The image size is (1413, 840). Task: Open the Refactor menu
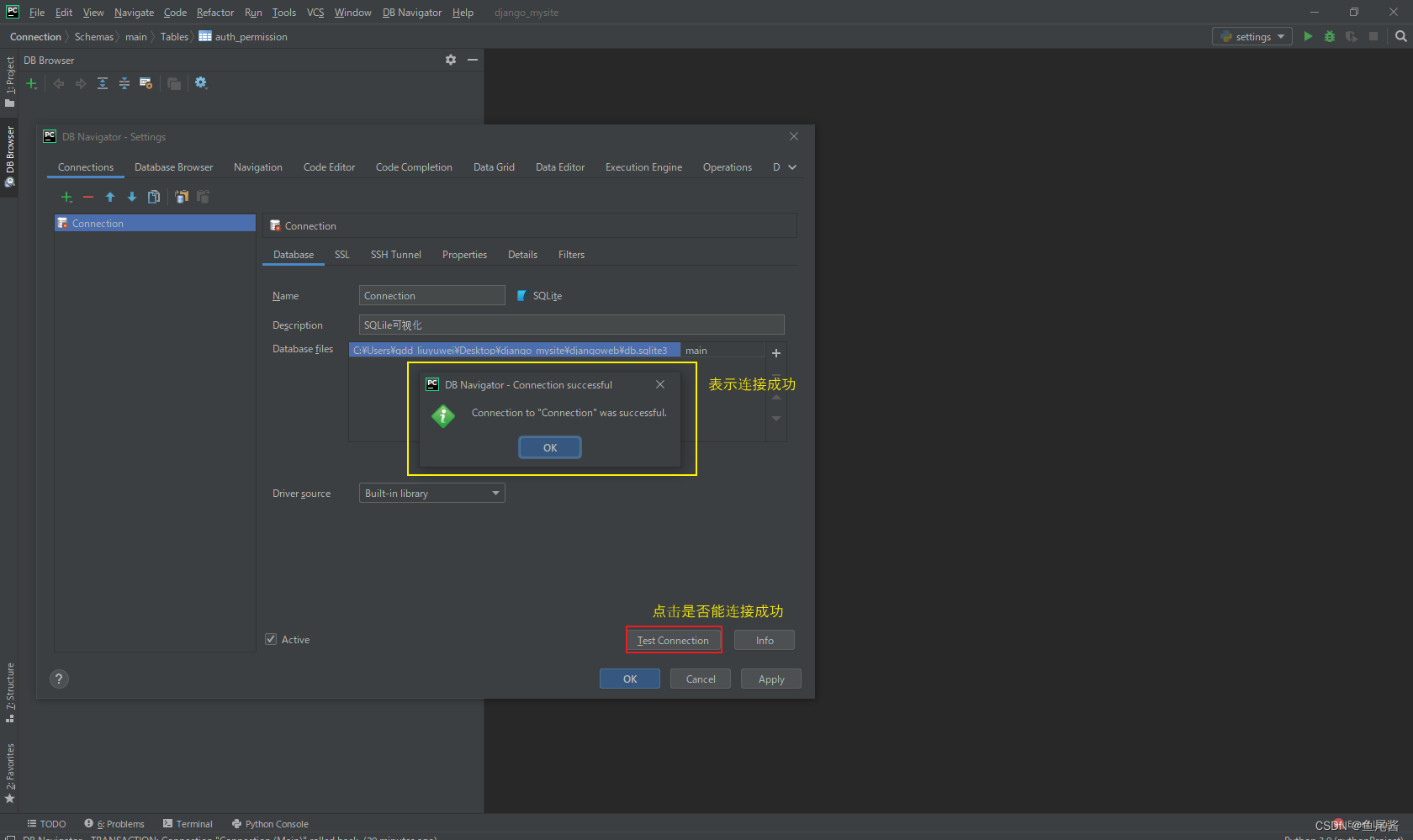(215, 13)
